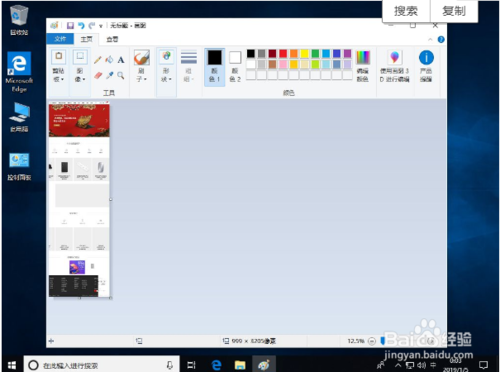Select Color 2 background box
The image size is (500, 372).
[235, 67]
